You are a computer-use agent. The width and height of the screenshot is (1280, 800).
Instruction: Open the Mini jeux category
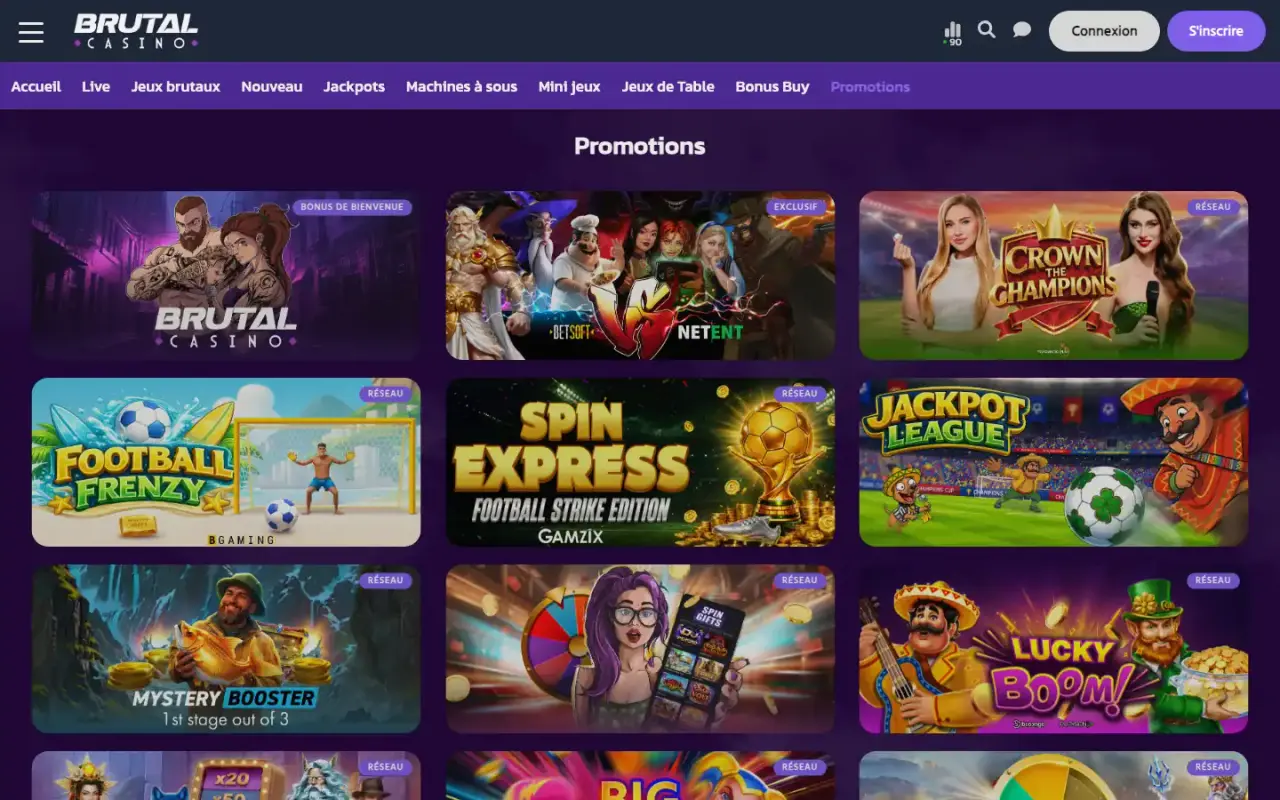[570, 87]
